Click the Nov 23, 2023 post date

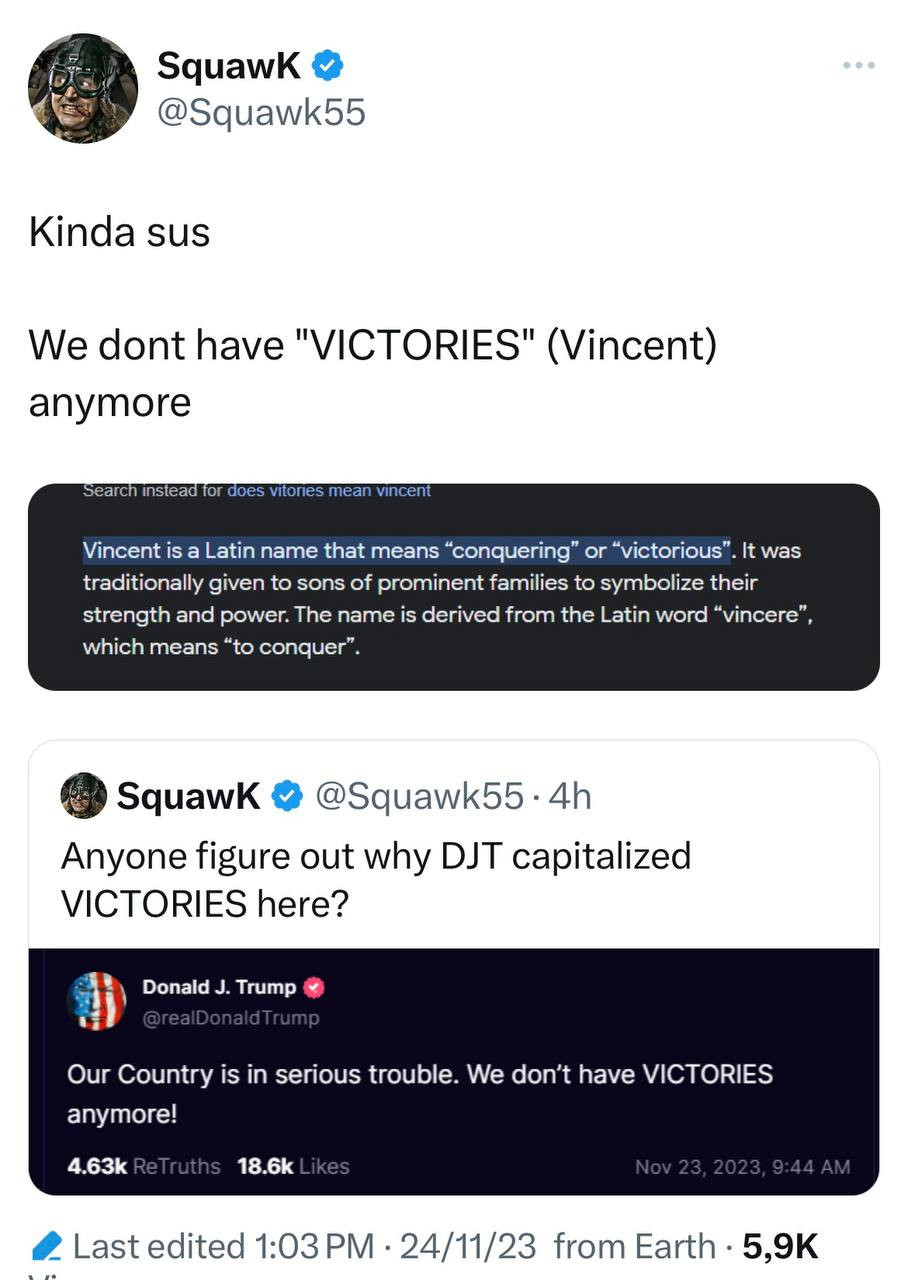click(742, 1166)
